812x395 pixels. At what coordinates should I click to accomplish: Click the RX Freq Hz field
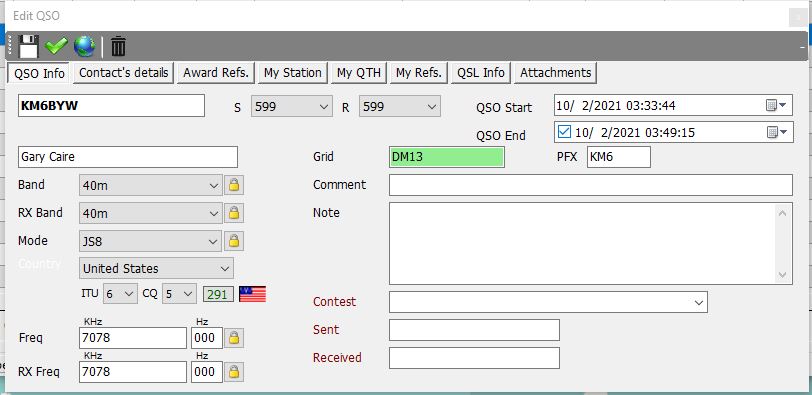[207, 372]
